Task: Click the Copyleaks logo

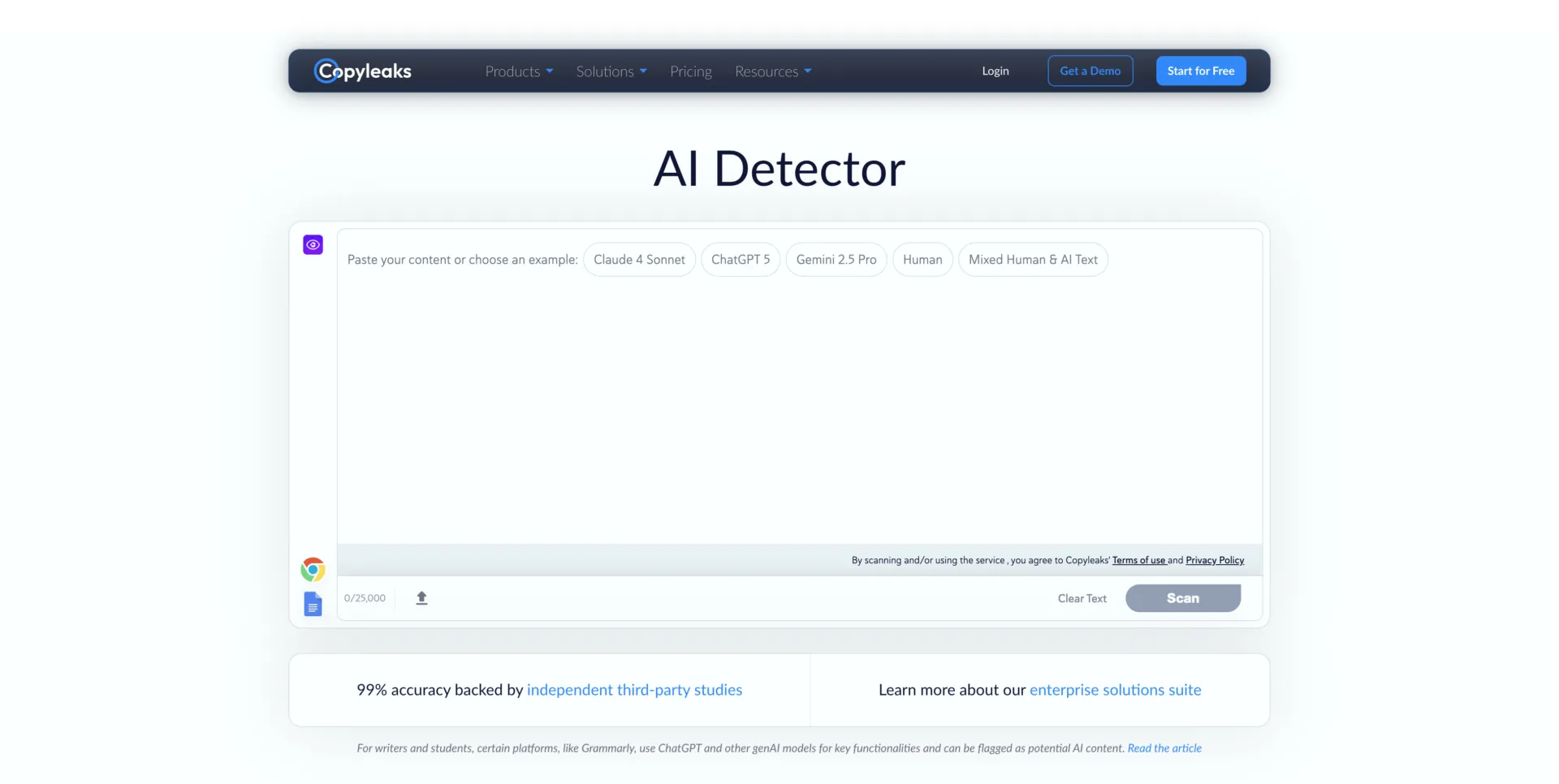Action: 361,71
